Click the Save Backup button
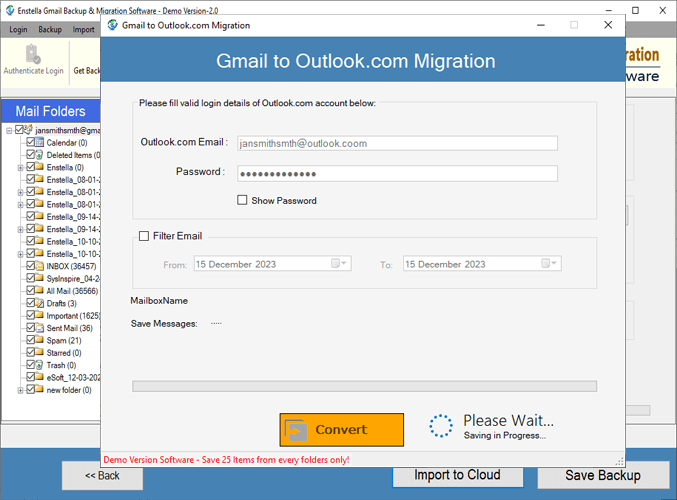677x500 pixels. pyautogui.click(x=602, y=475)
